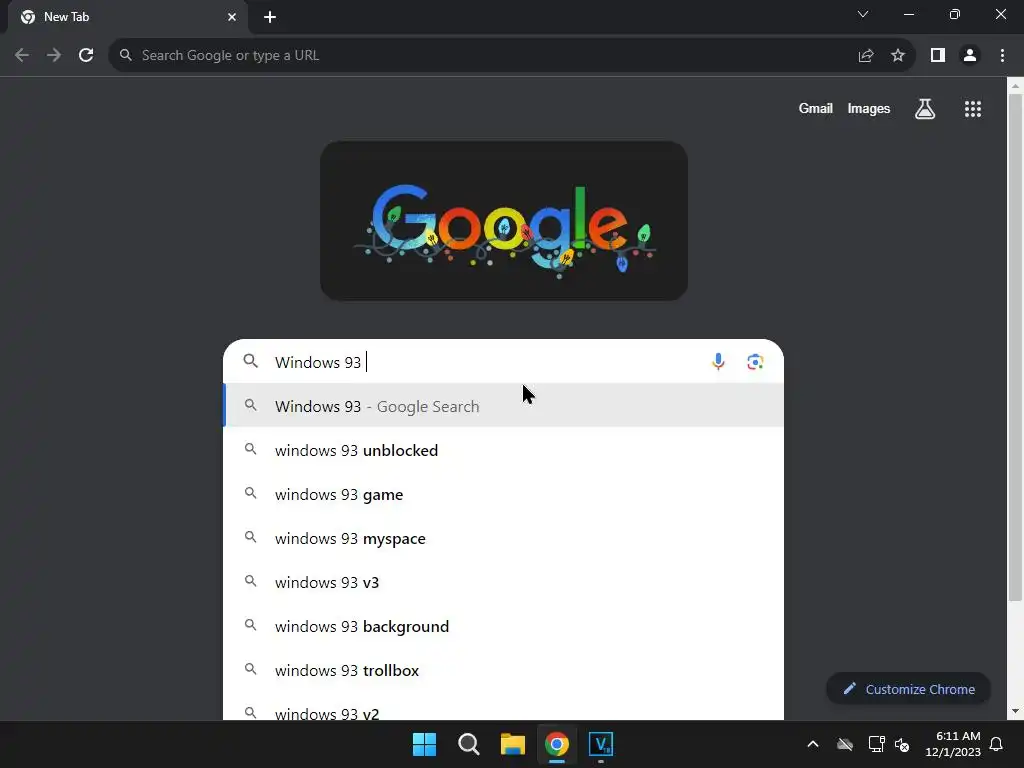Choose "windows 93 myspace" suggestion

504,538
